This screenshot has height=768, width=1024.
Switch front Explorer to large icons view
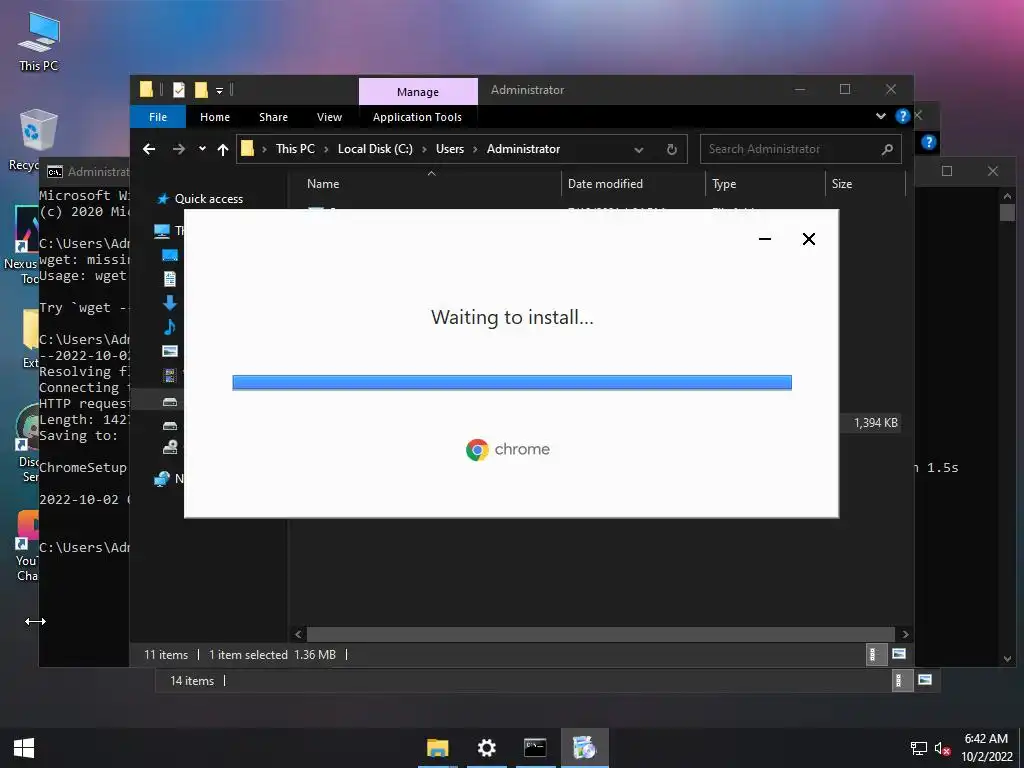click(899, 654)
